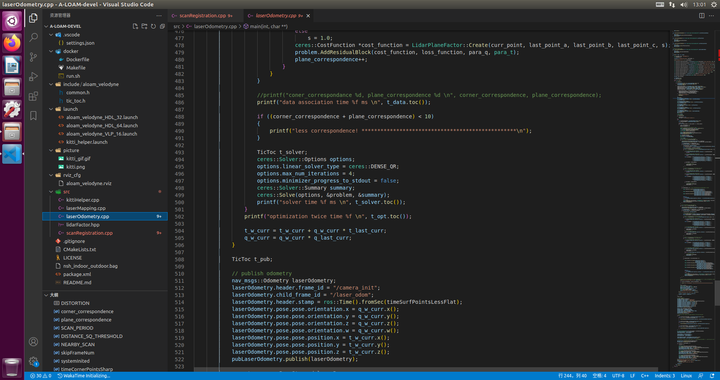Open LibreOffice Writer from dock
Image resolution: width=720 pixels, height=380 pixels.
(12, 66)
